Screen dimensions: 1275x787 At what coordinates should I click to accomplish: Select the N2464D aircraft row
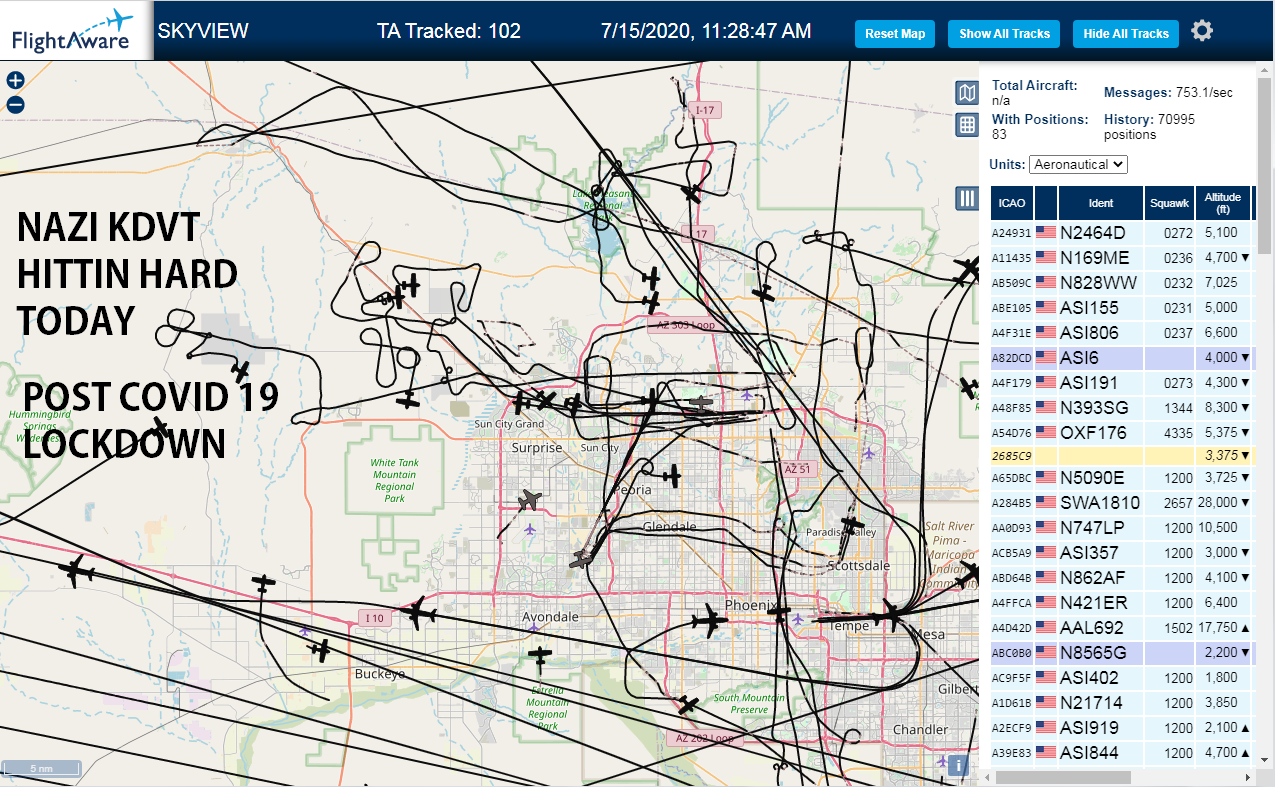click(1121, 232)
